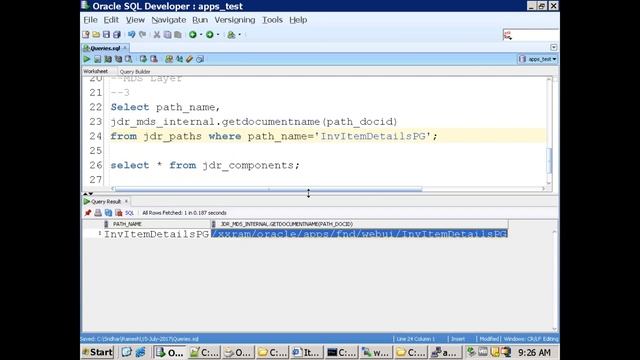Open the File menu
The image size is (640, 360).
(90, 20)
